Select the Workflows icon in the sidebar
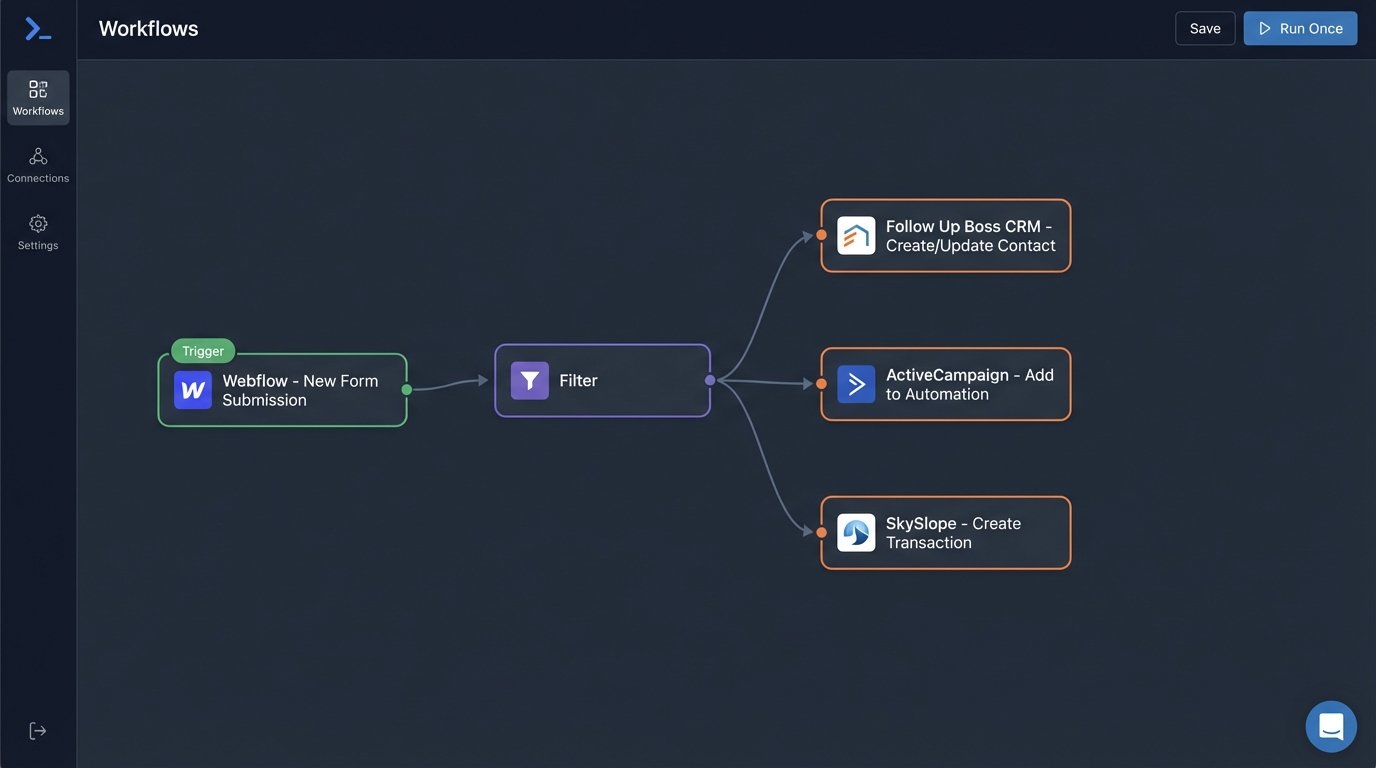1376x768 pixels. coord(38,88)
